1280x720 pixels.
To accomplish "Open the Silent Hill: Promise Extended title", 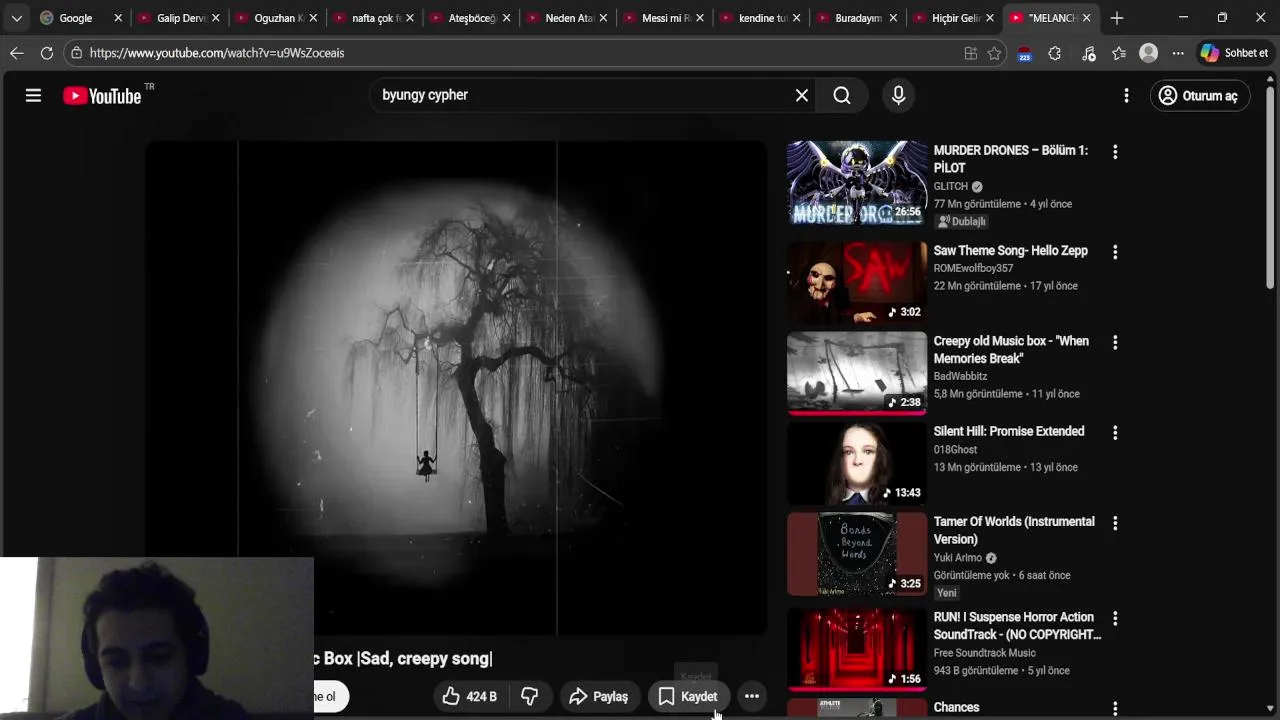I will (x=1009, y=431).
